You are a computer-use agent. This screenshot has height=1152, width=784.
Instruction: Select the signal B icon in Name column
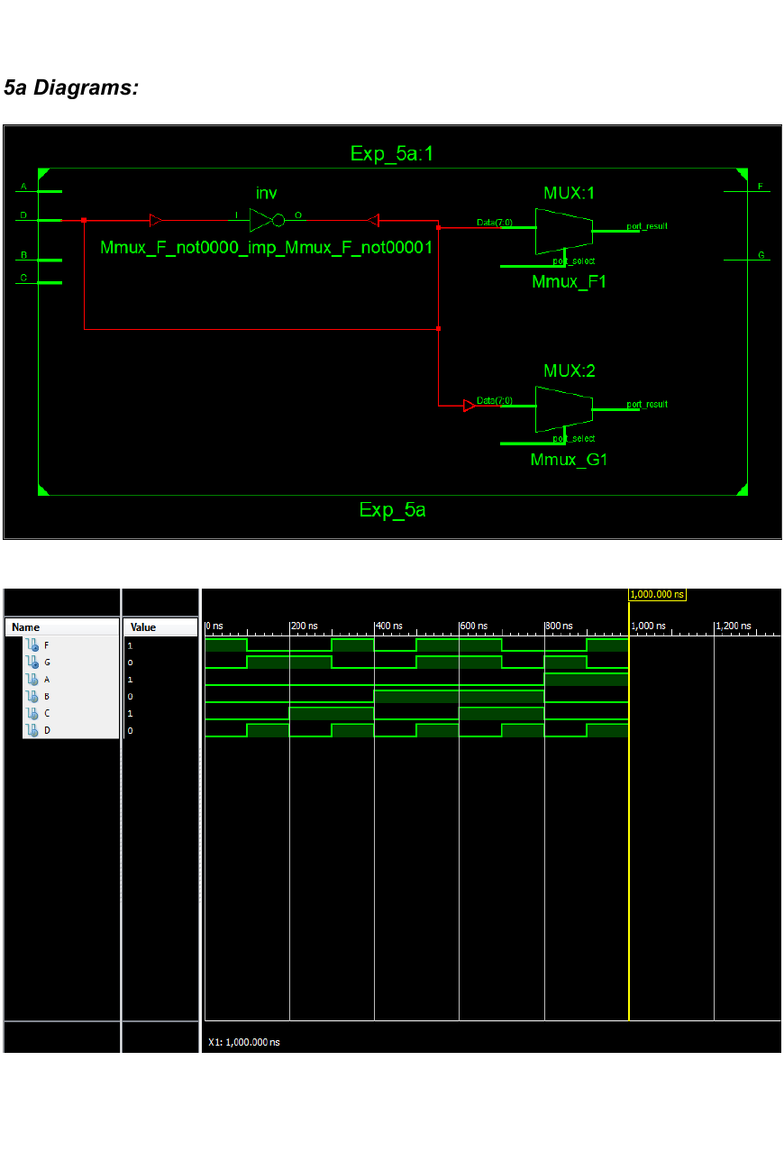click(x=32, y=696)
